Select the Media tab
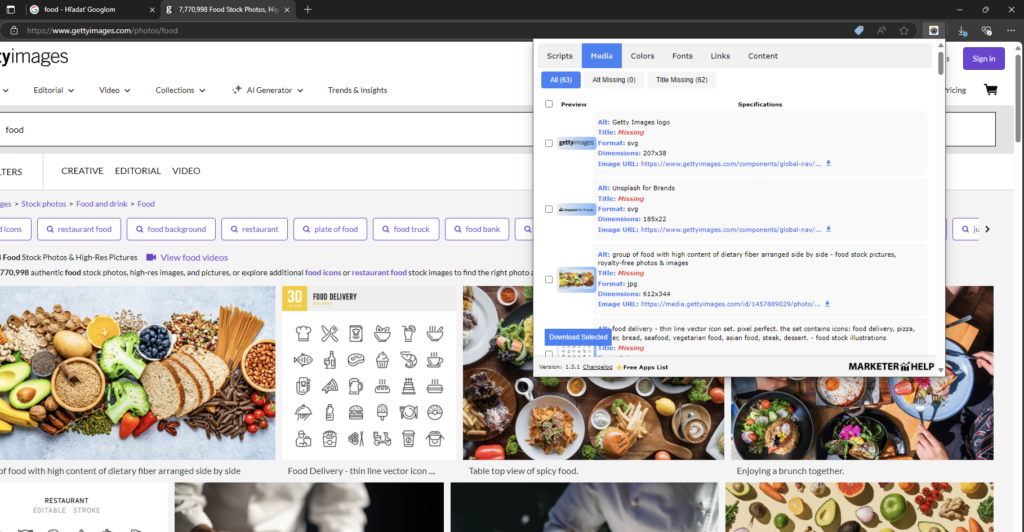Viewport: 1024px width, 532px height. [x=601, y=56]
